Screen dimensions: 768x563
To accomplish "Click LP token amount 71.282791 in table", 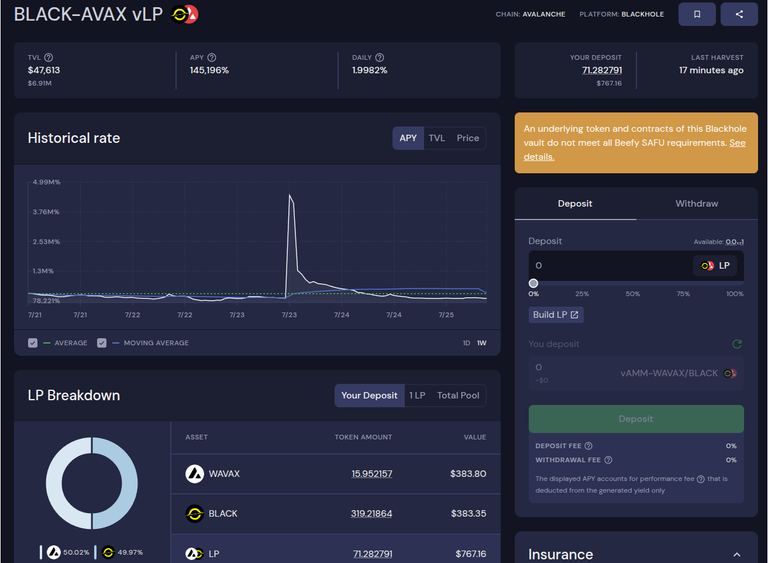I will [x=373, y=554].
